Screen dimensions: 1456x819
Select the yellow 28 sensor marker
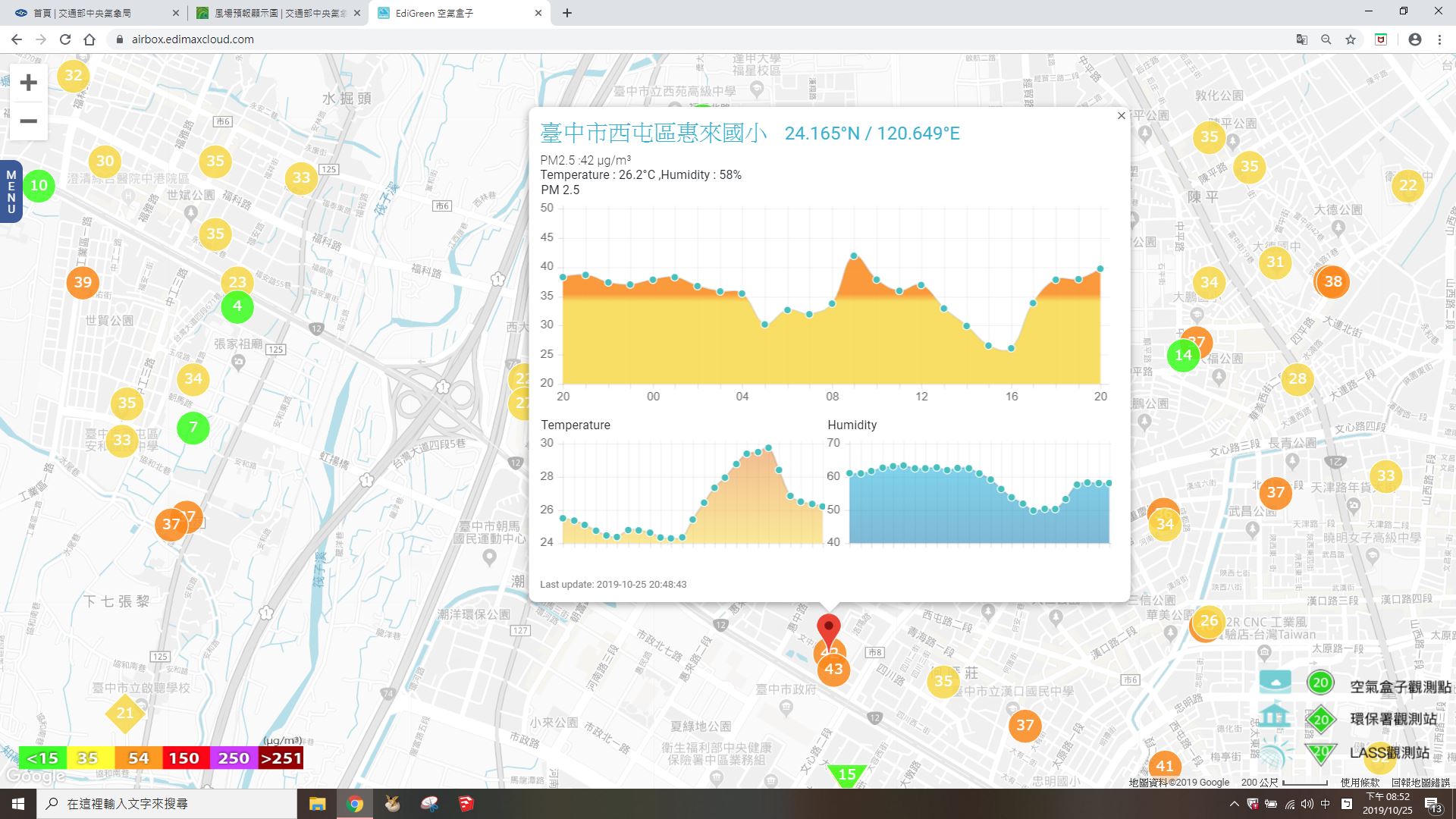pyautogui.click(x=1297, y=378)
